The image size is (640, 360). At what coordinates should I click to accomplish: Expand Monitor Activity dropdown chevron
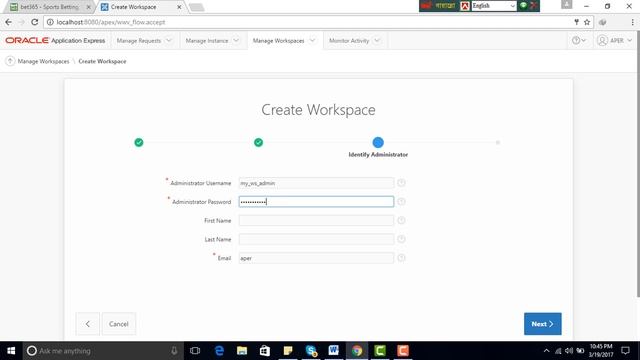[x=377, y=40]
